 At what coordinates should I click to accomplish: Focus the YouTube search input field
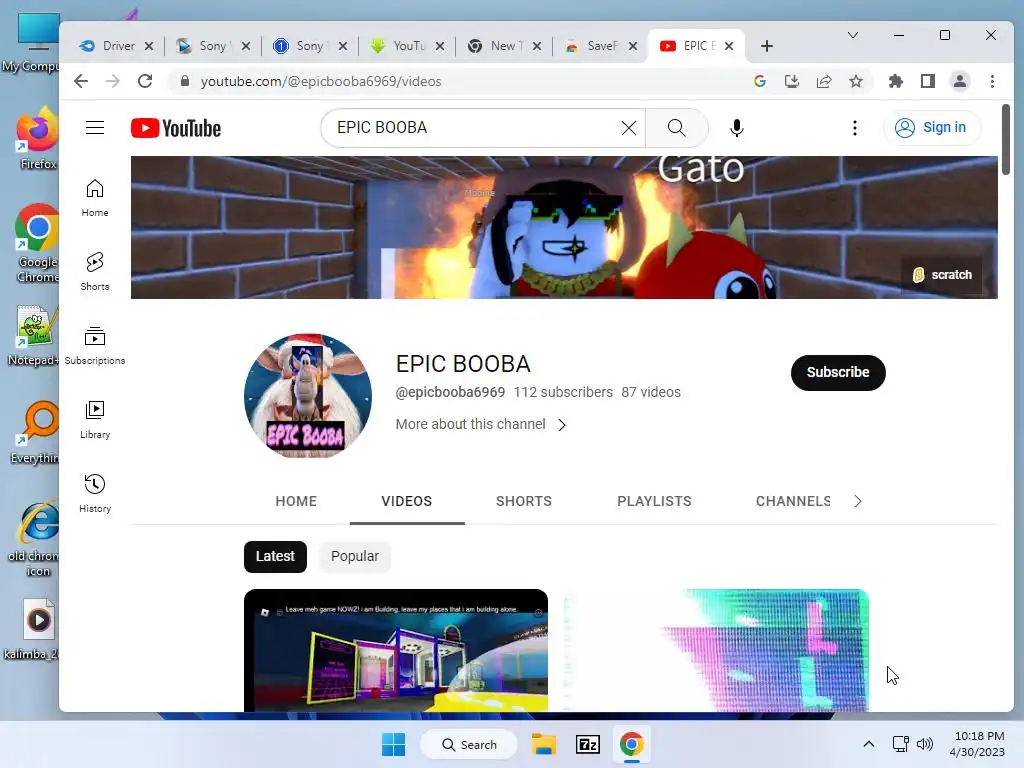coord(475,127)
